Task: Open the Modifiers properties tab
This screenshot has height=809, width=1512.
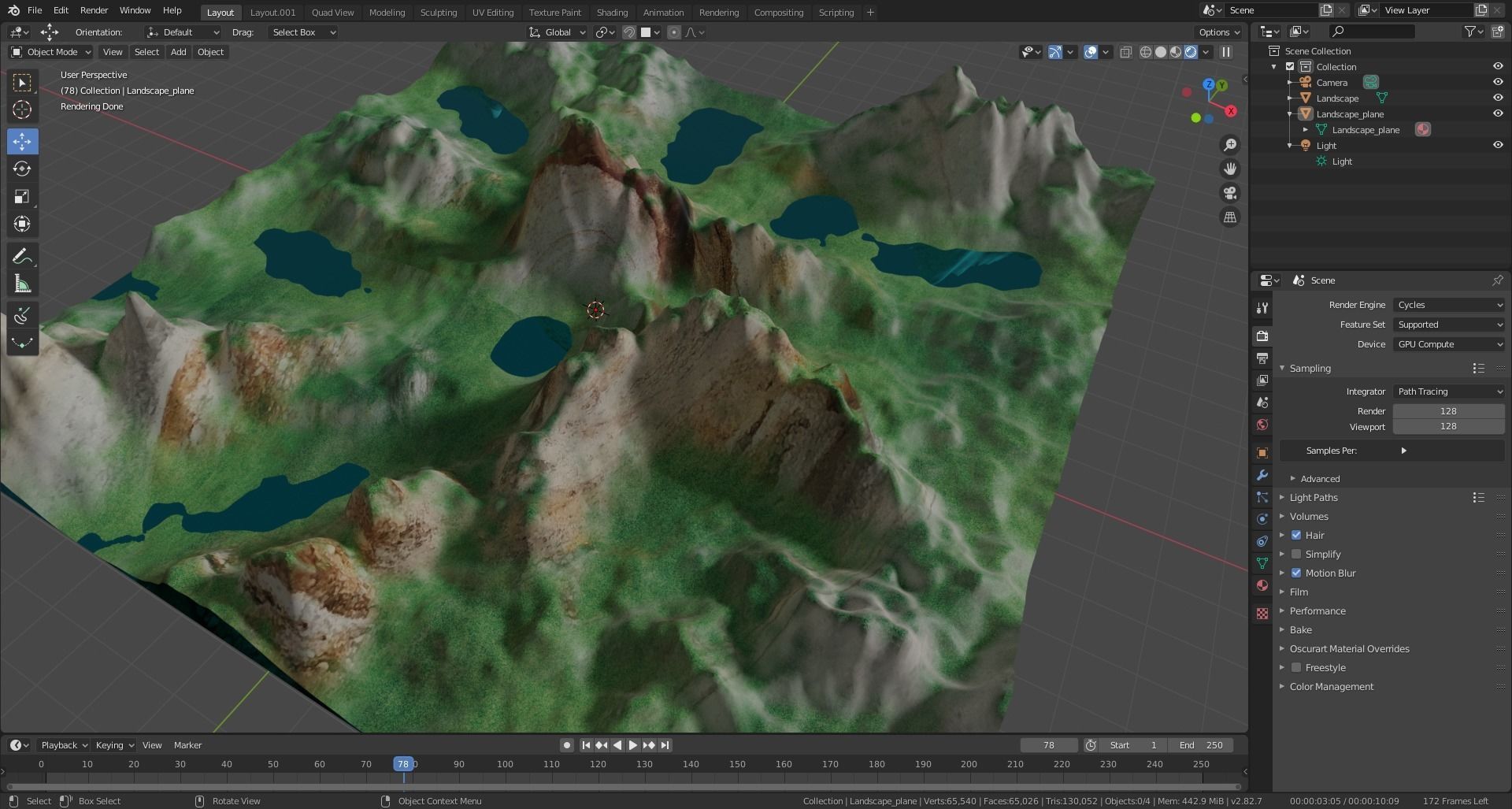Action: pyautogui.click(x=1262, y=475)
